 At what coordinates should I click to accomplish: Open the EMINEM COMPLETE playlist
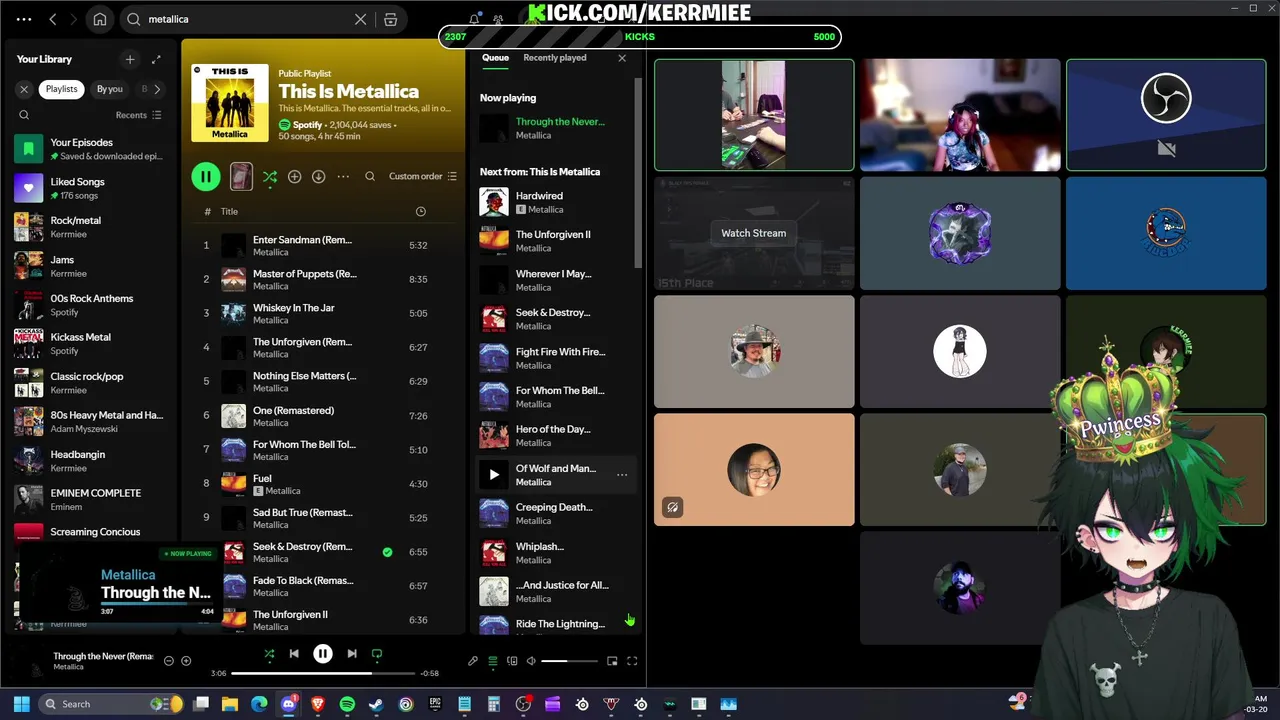point(92,499)
